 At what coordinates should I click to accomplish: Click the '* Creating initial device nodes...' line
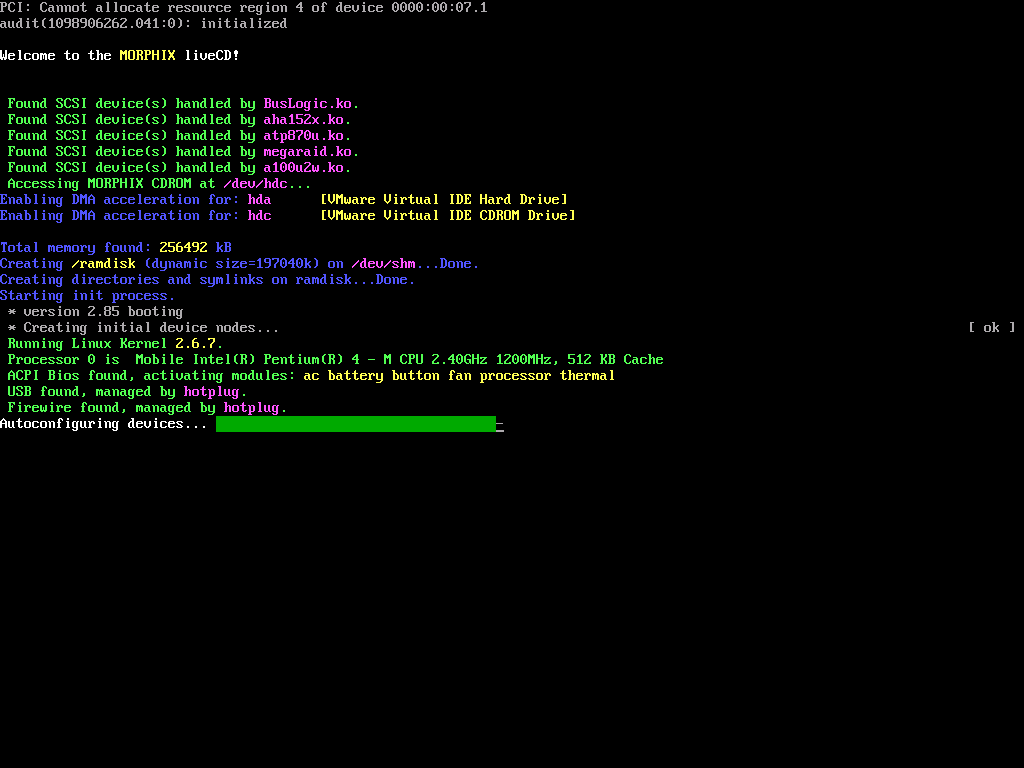143,328
